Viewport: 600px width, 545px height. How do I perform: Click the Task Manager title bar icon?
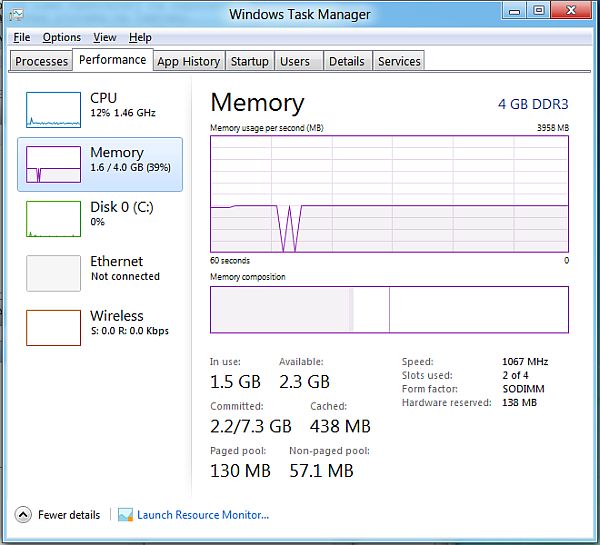(15, 15)
